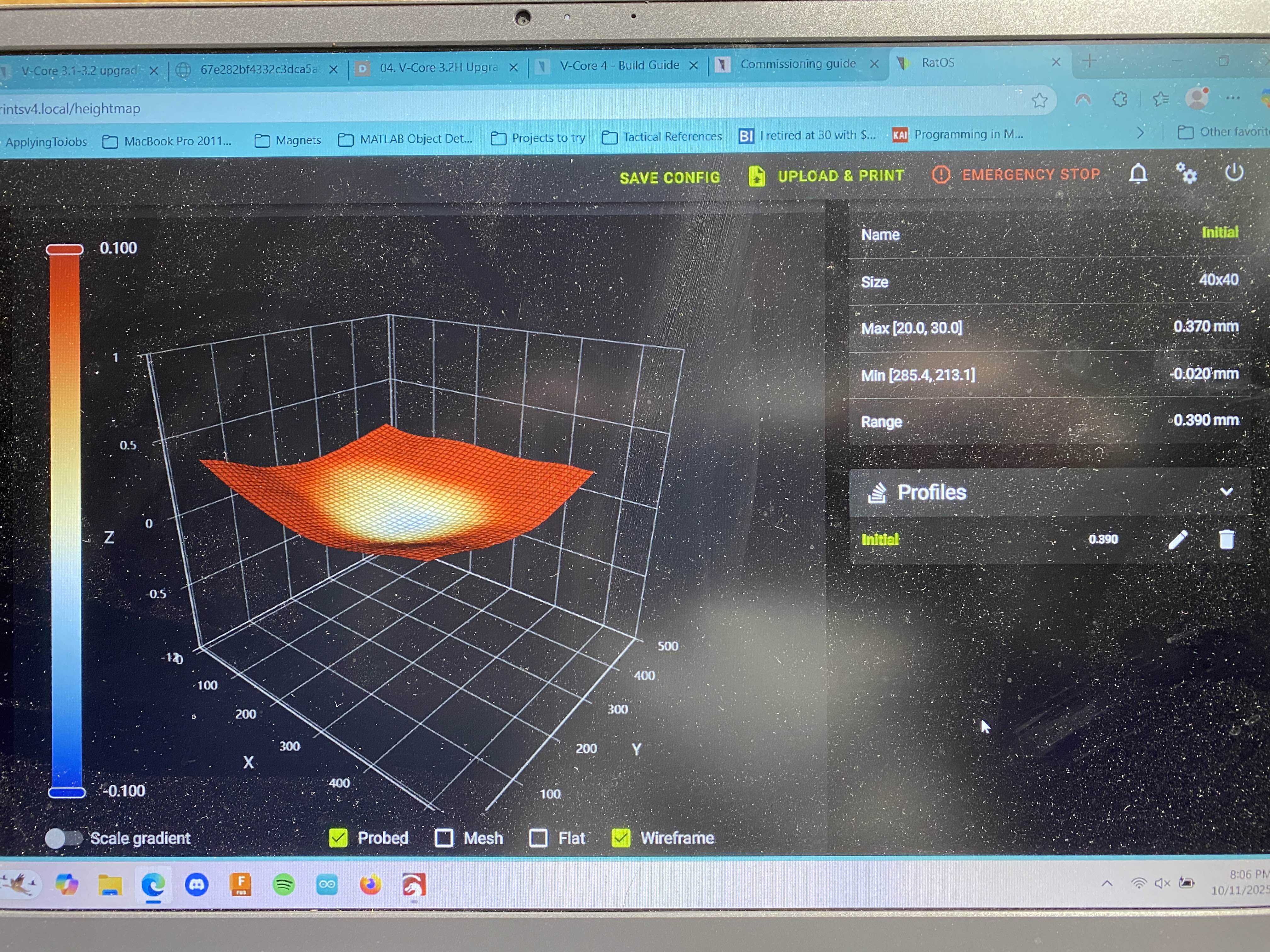Show hidden system tray icons
Image resolution: width=1270 pixels, height=952 pixels.
(1107, 883)
